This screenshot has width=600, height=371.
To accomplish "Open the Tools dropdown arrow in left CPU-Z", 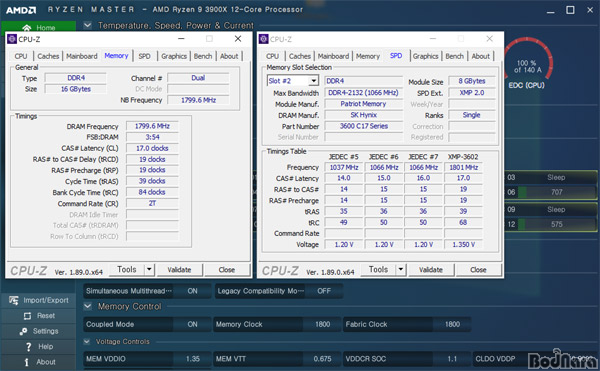I will (x=149, y=270).
